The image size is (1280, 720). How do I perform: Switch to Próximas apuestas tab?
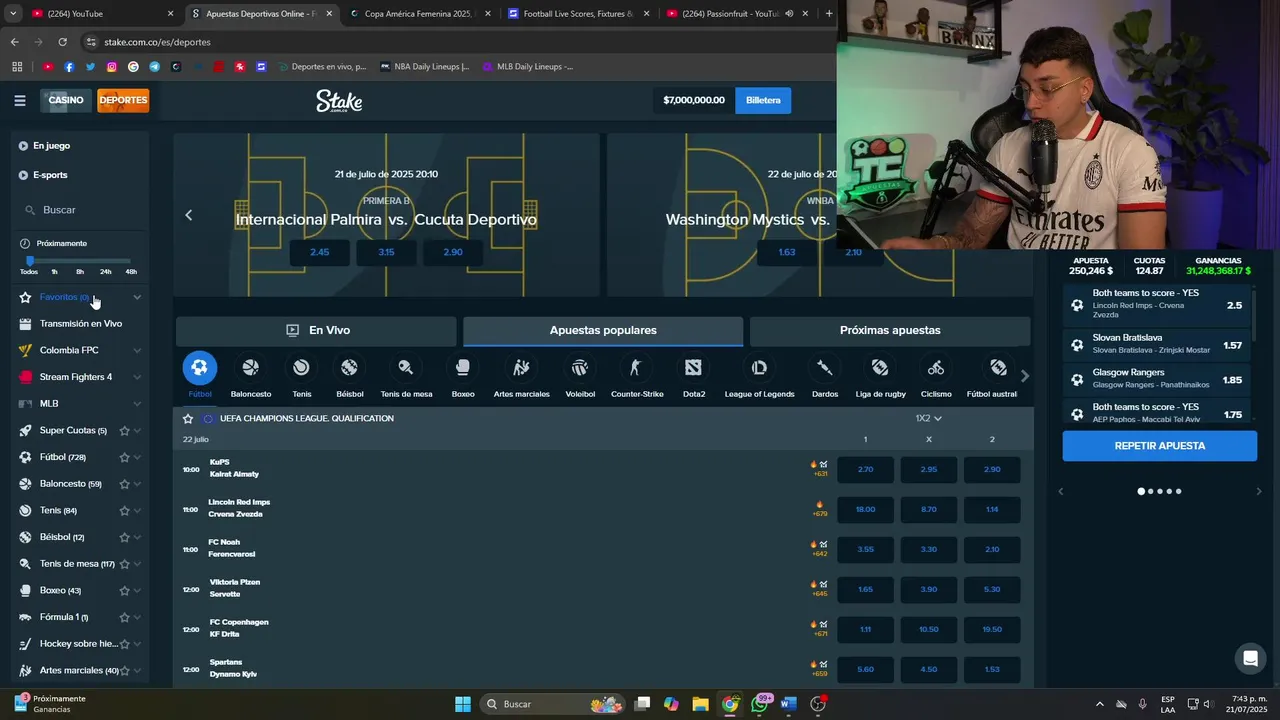[x=890, y=330]
